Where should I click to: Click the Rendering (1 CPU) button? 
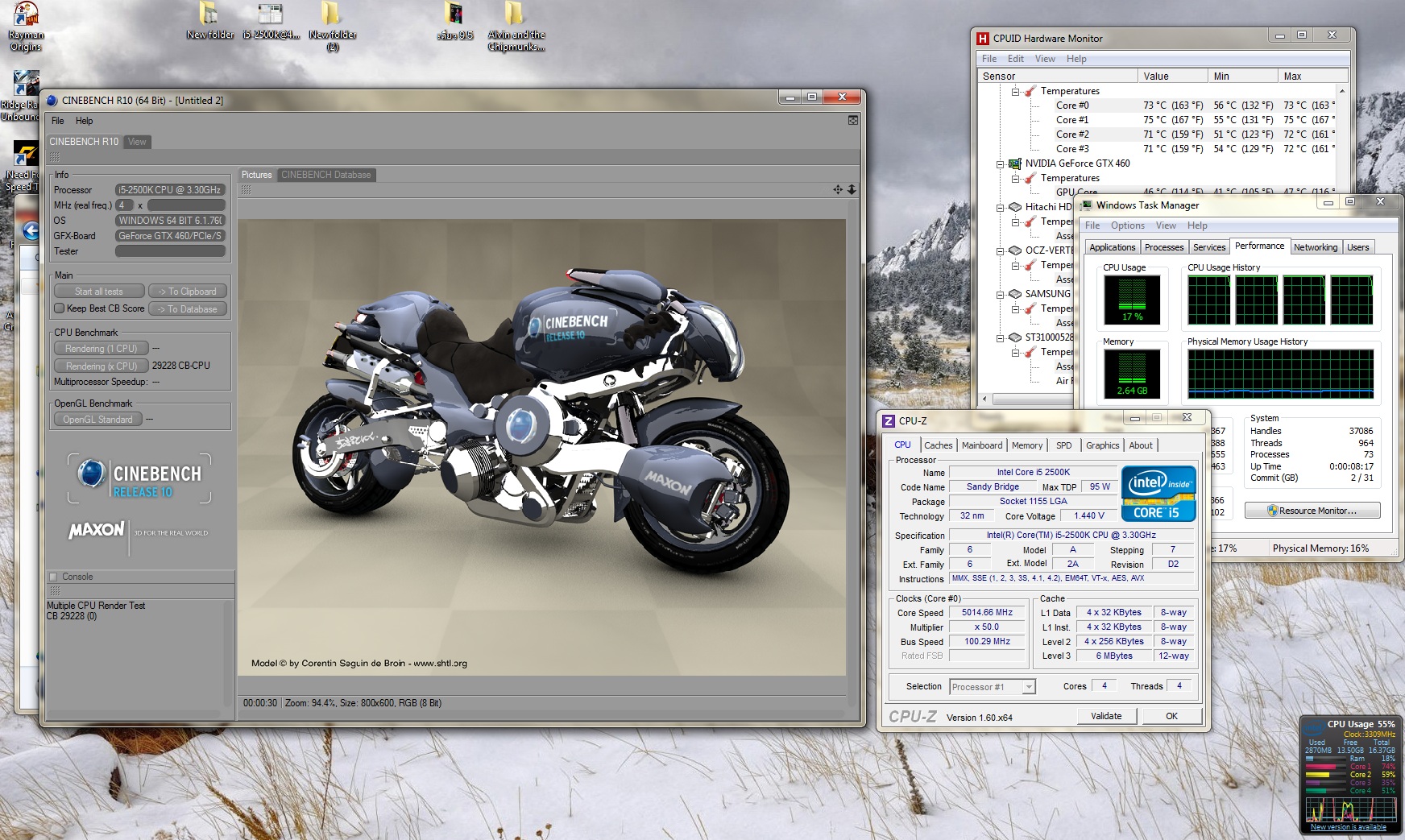[102, 349]
